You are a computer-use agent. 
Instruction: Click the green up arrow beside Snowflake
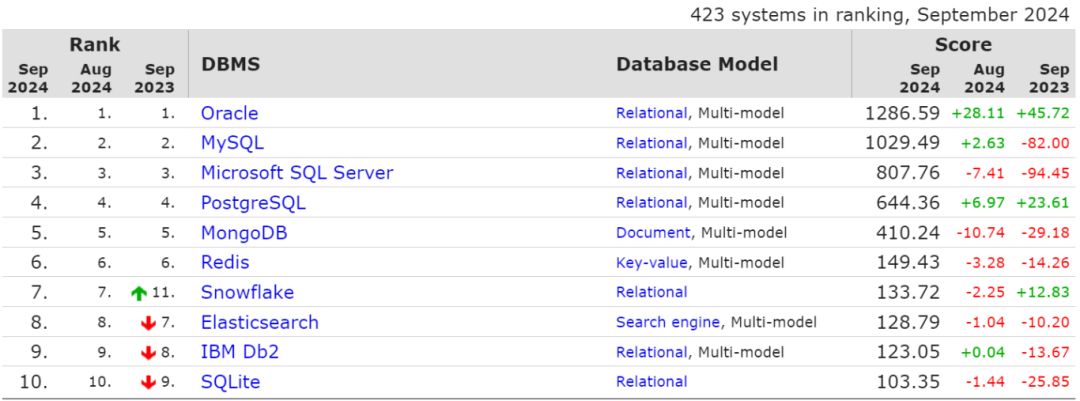[139, 293]
